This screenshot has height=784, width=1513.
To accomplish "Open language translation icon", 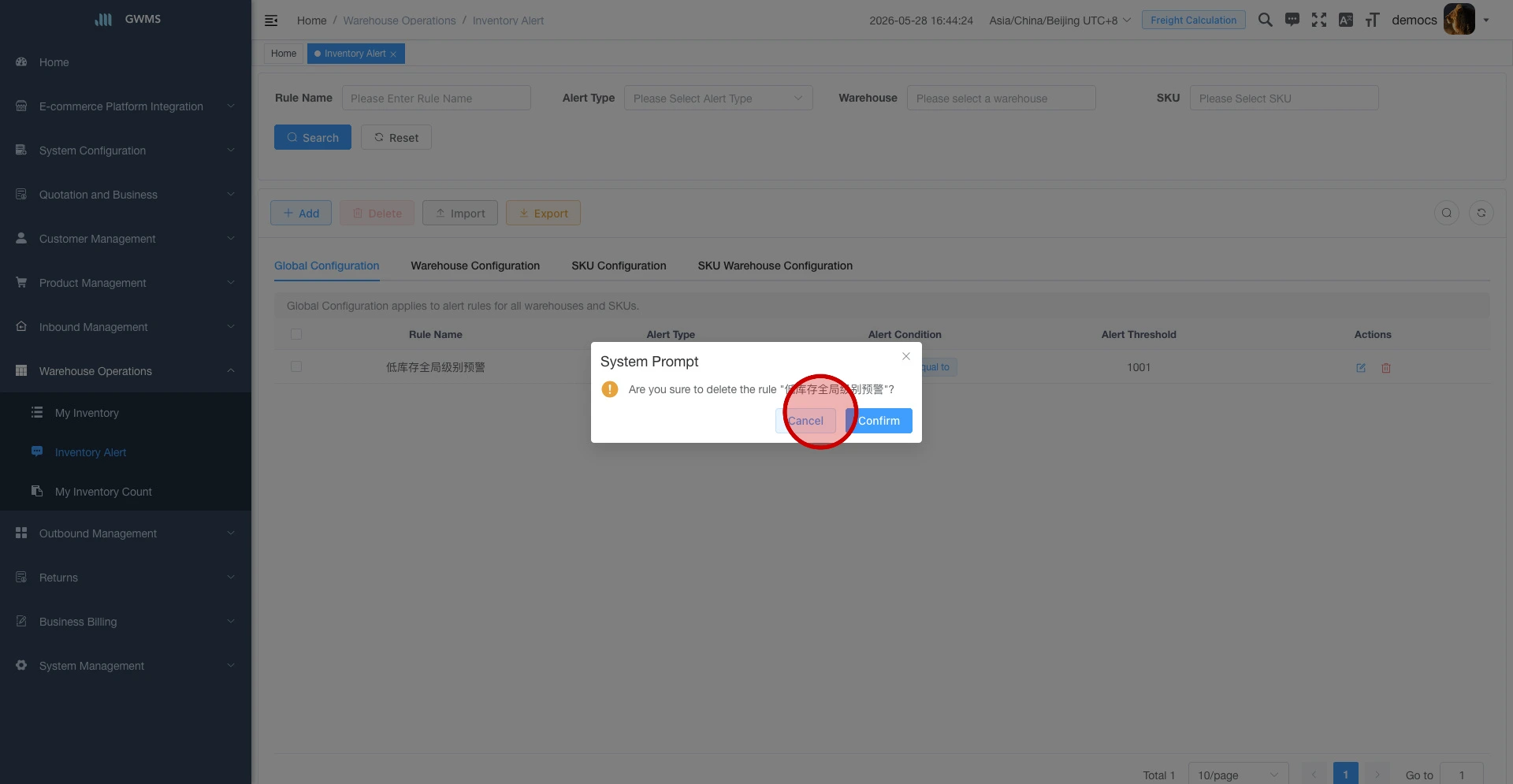I will click(x=1346, y=20).
